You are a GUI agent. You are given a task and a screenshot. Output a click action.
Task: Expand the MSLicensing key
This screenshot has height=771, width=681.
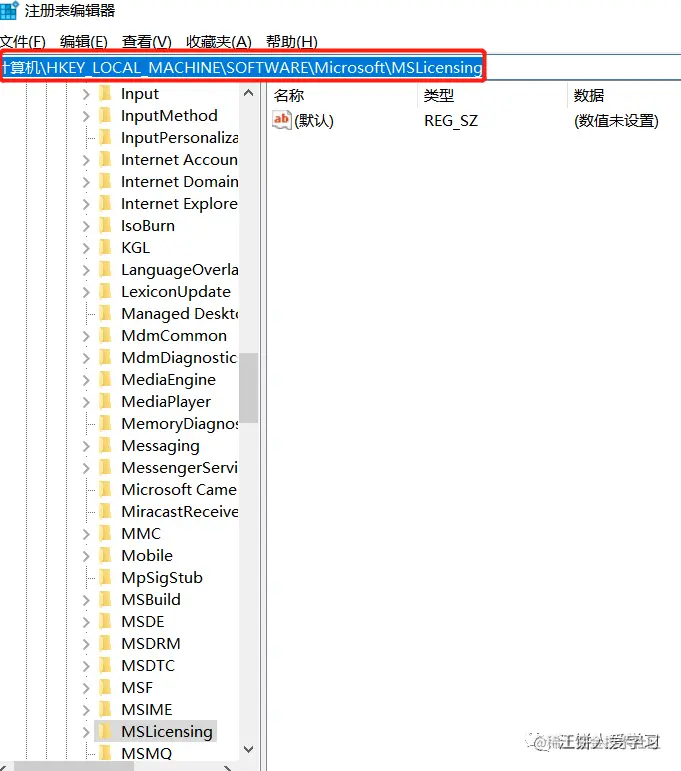86,732
